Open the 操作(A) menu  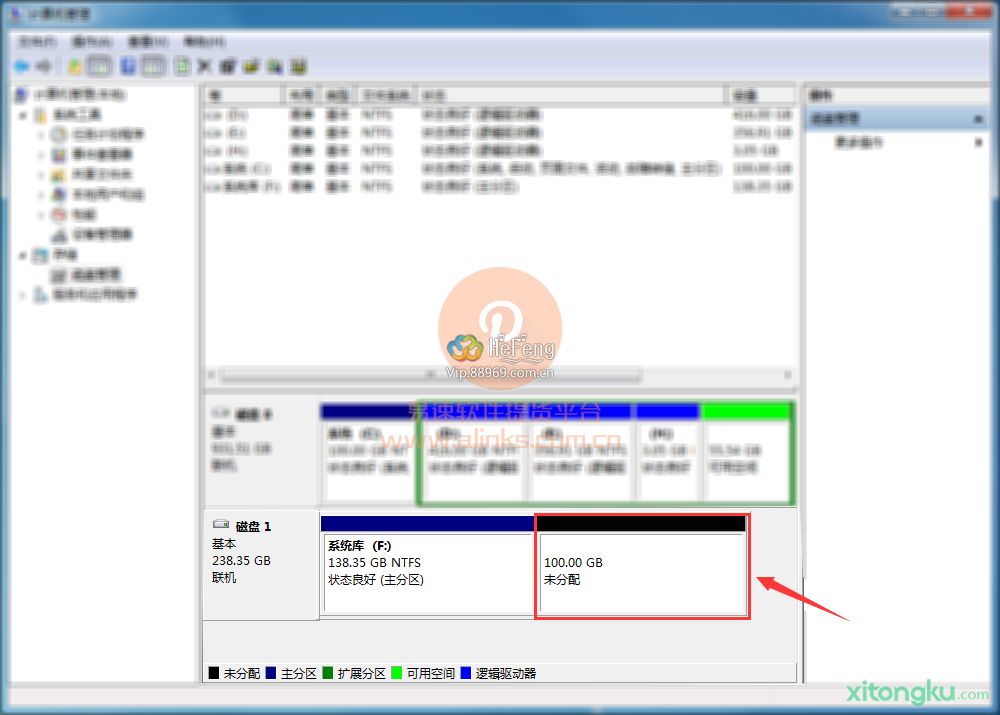coord(91,42)
